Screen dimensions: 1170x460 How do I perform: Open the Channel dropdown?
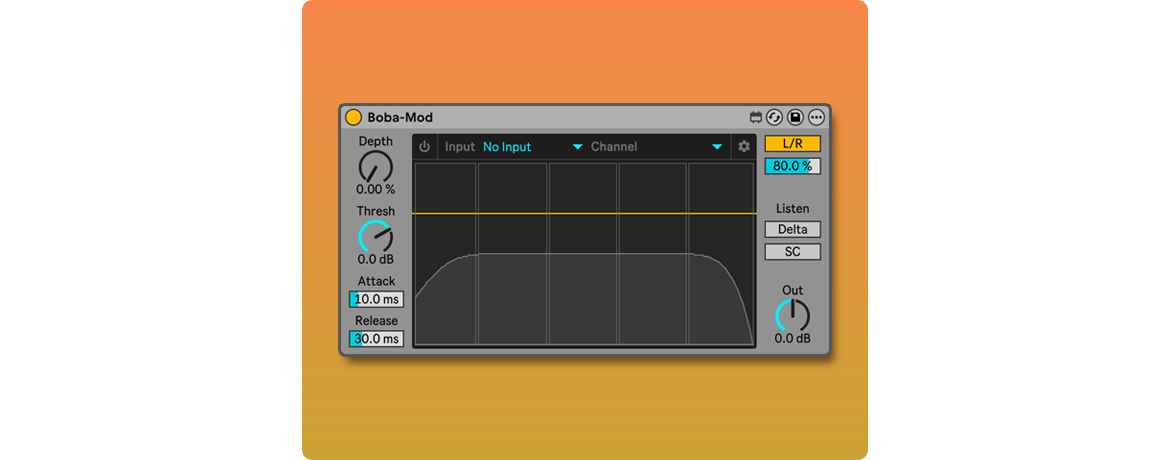click(656, 147)
